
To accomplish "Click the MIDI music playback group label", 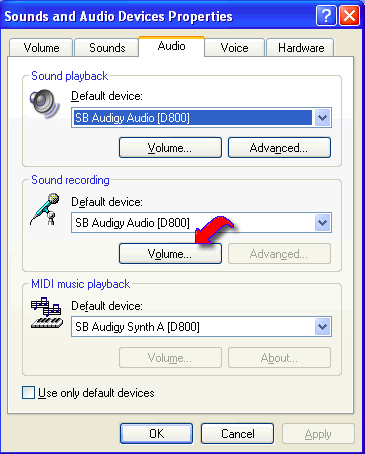I will tap(80, 284).
